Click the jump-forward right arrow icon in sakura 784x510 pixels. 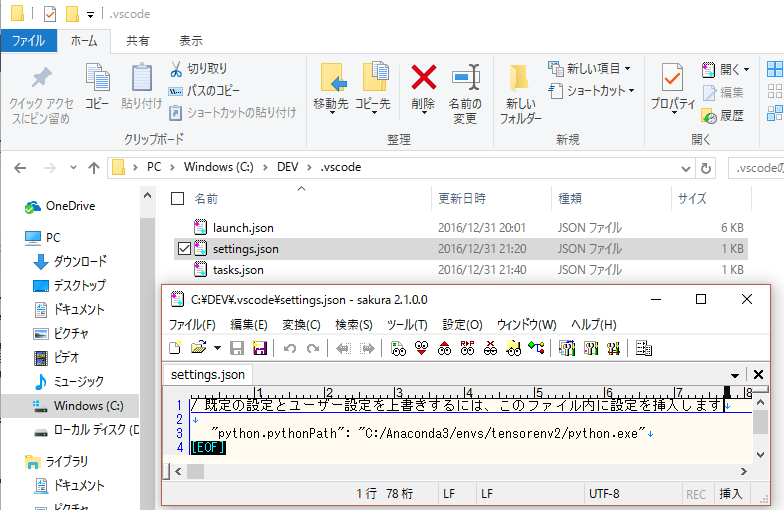click(x=367, y=348)
